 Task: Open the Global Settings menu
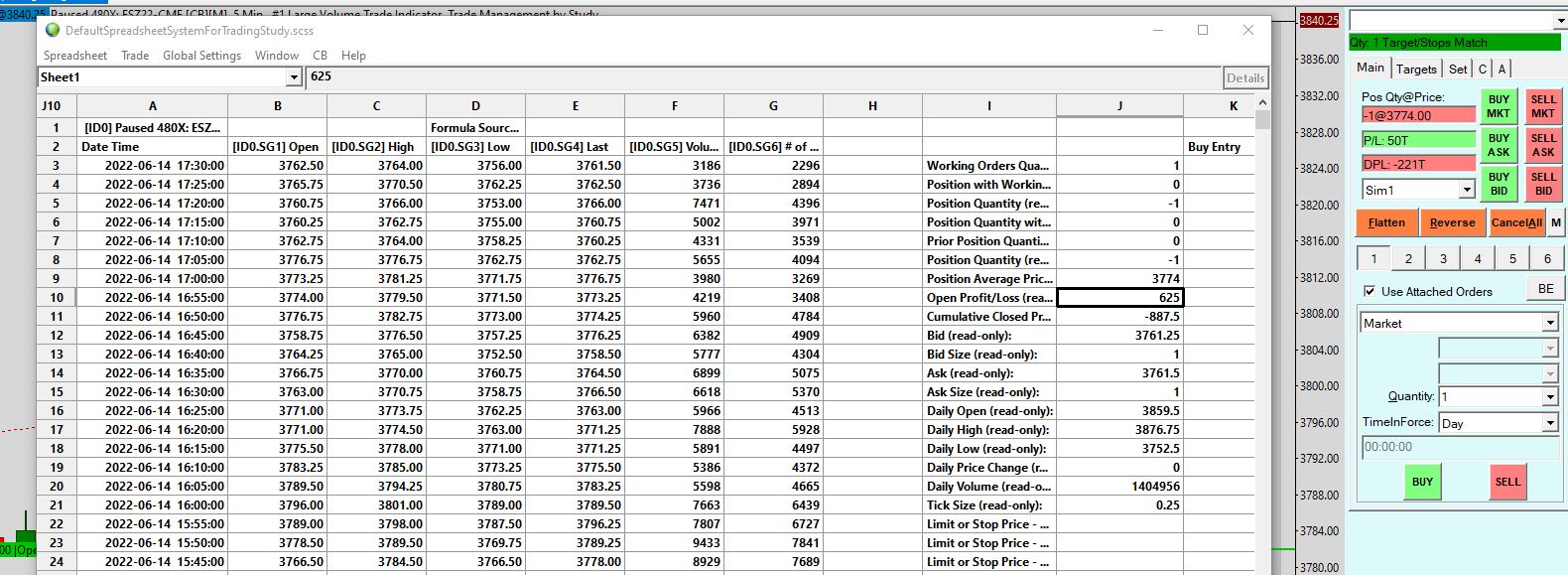click(201, 56)
